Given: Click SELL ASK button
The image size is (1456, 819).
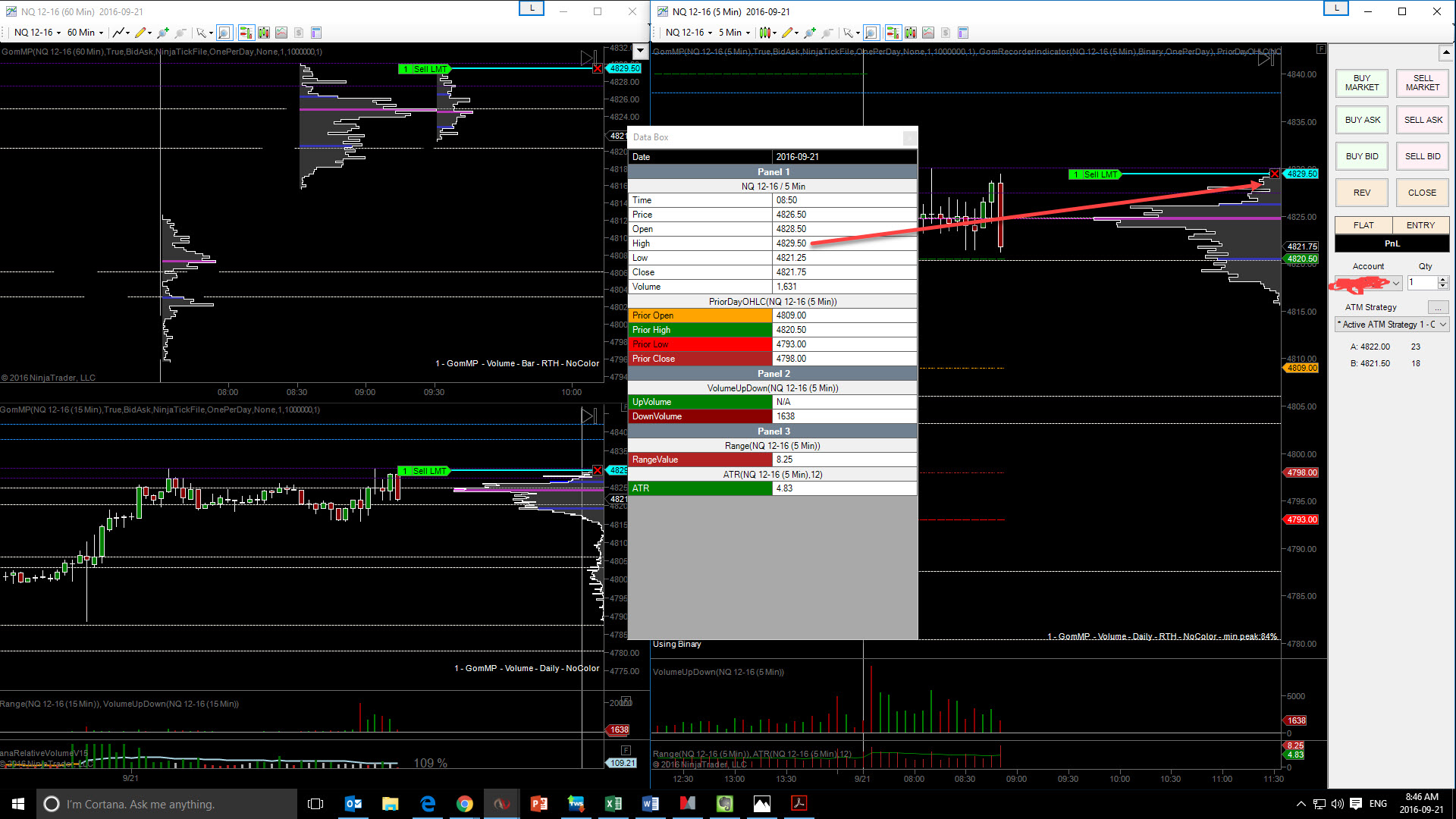Looking at the screenshot, I should tap(1423, 120).
